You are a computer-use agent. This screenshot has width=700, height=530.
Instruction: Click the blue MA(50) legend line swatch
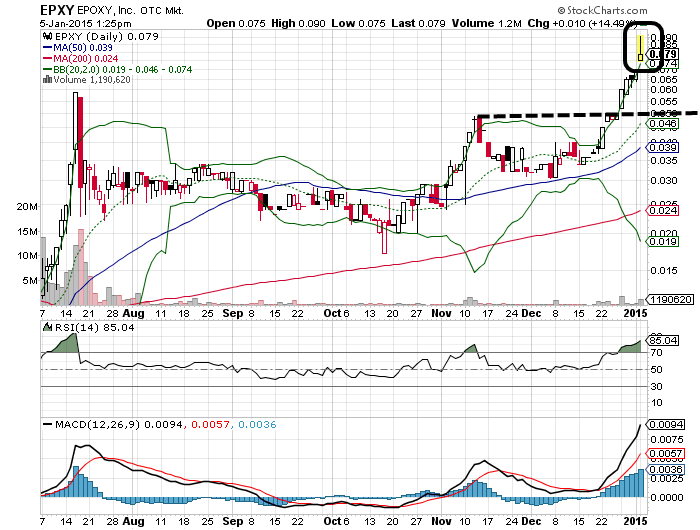47,47
